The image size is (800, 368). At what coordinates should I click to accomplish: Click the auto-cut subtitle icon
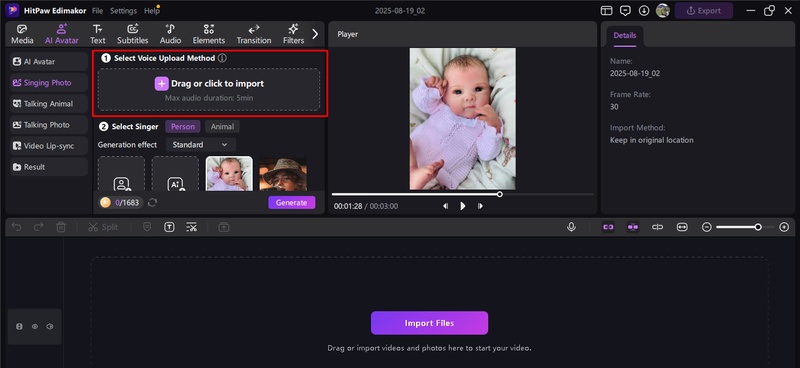[x=191, y=227]
